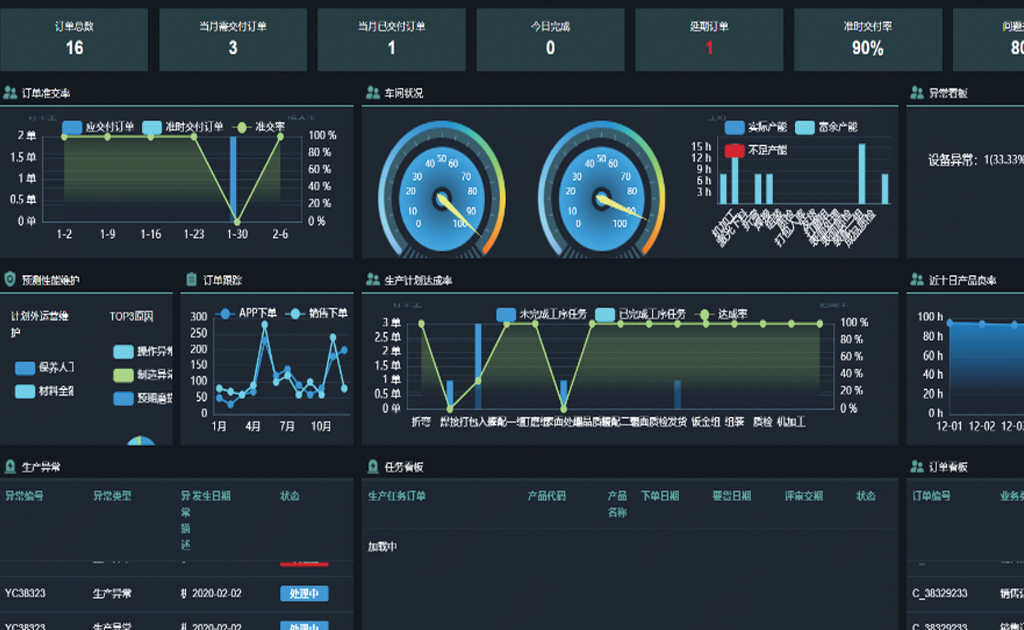
Task: Click the 实际产能 legend color swatch
Action: (735, 127)
